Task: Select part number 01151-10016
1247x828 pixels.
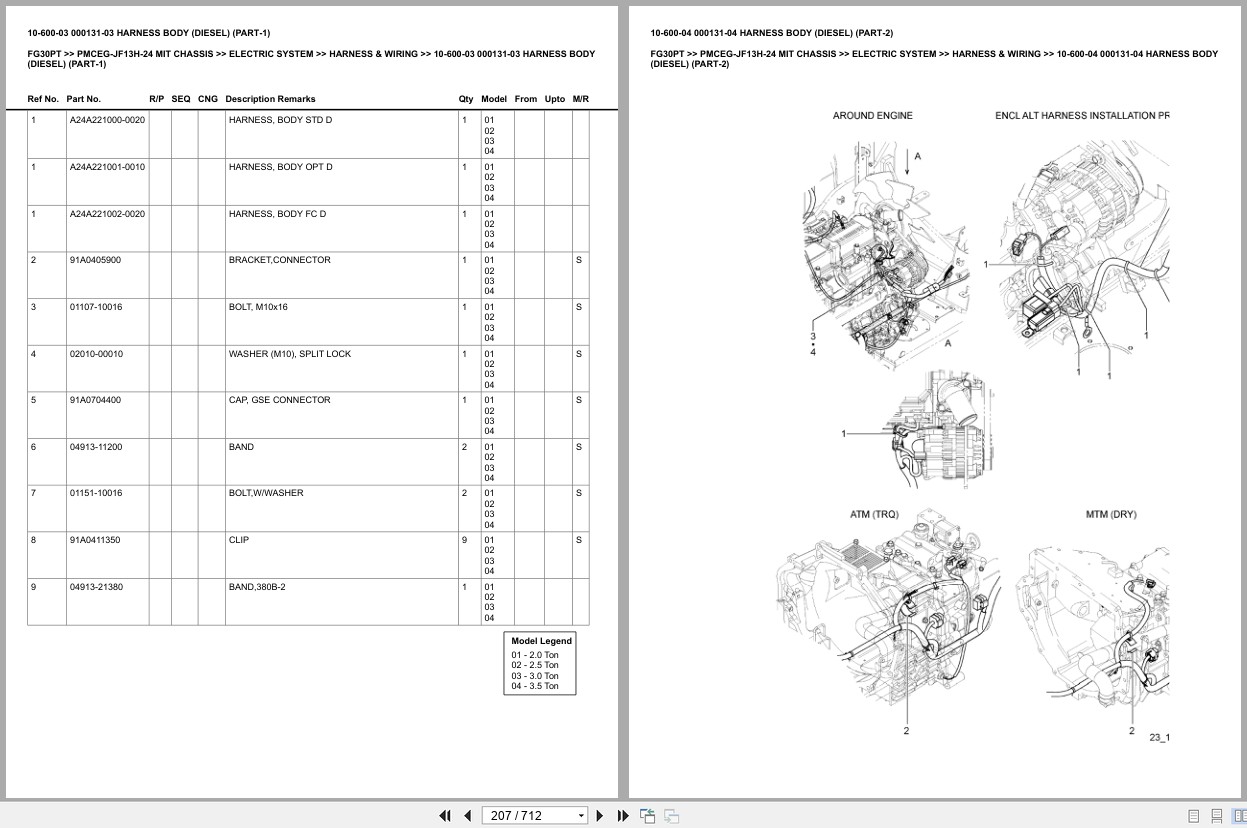Action: (96, 493)
